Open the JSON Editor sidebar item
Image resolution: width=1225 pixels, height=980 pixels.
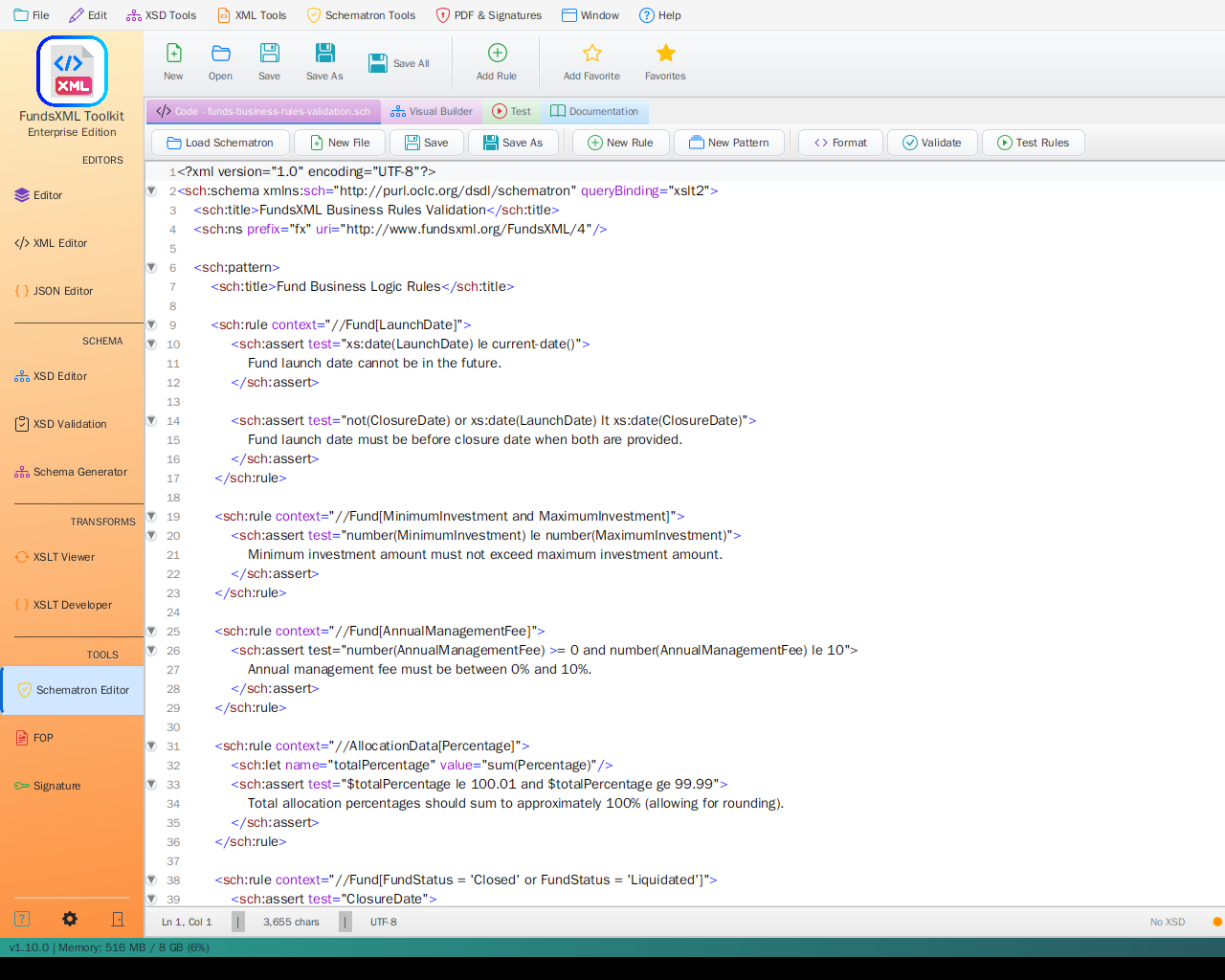pos(72,291)
